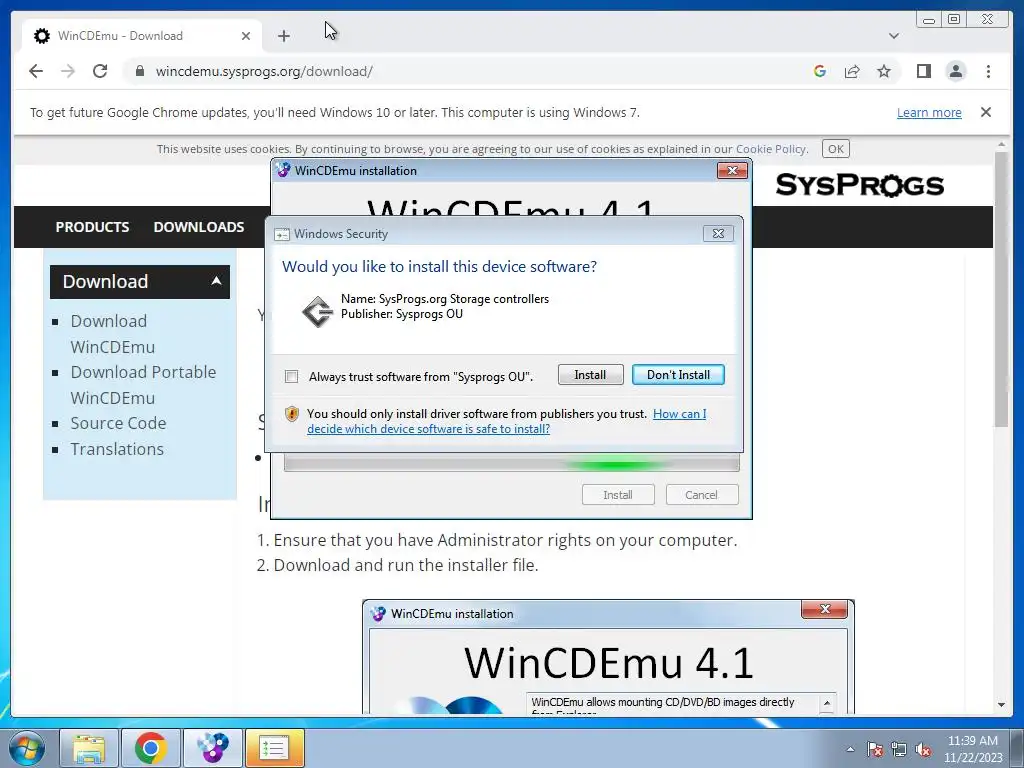The height and width of the screenshot is (768, 1024).
Task: Click Learn more about Chrome updates
Action: 929,112
